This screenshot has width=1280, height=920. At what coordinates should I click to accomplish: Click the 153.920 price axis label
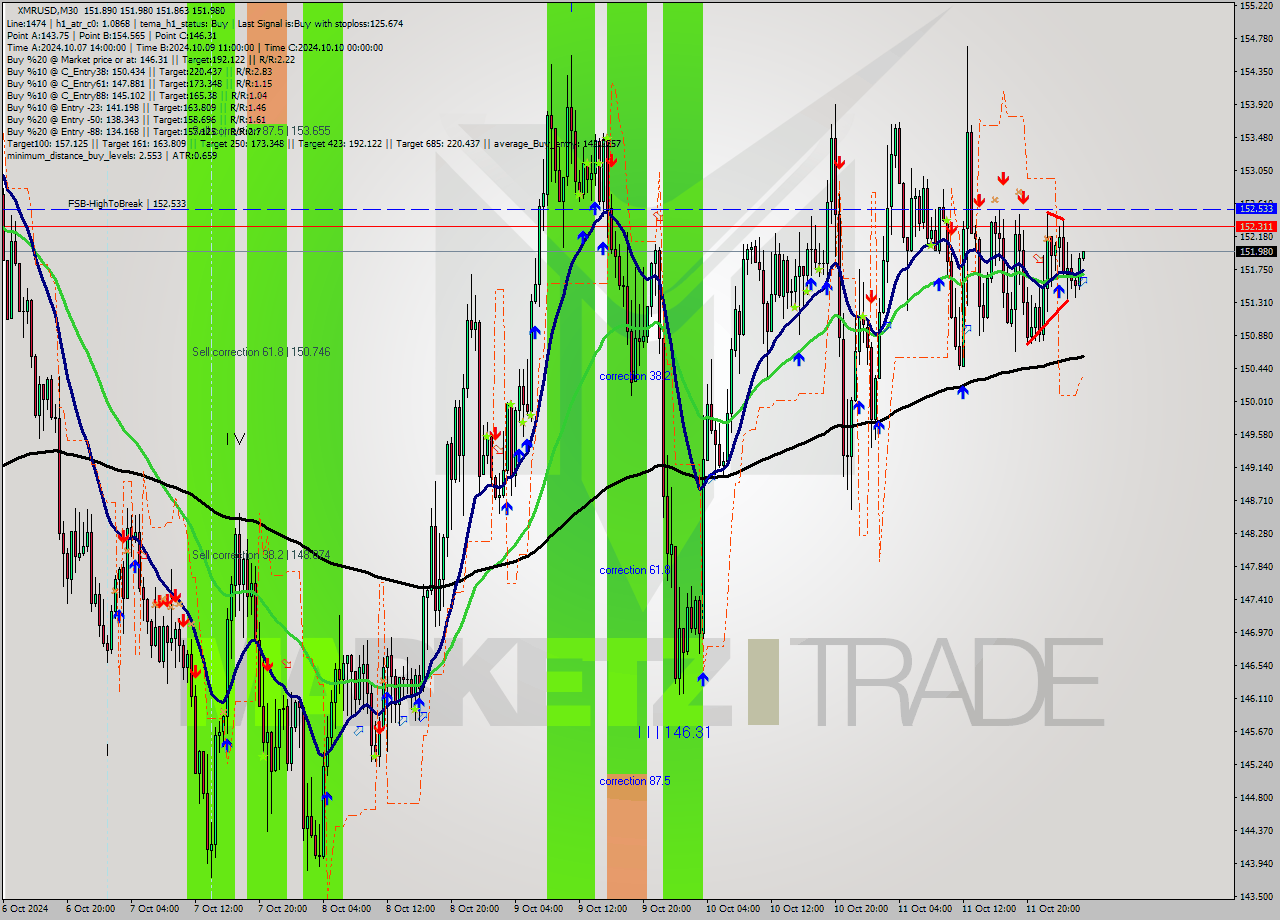click(x=1255, y=105)
